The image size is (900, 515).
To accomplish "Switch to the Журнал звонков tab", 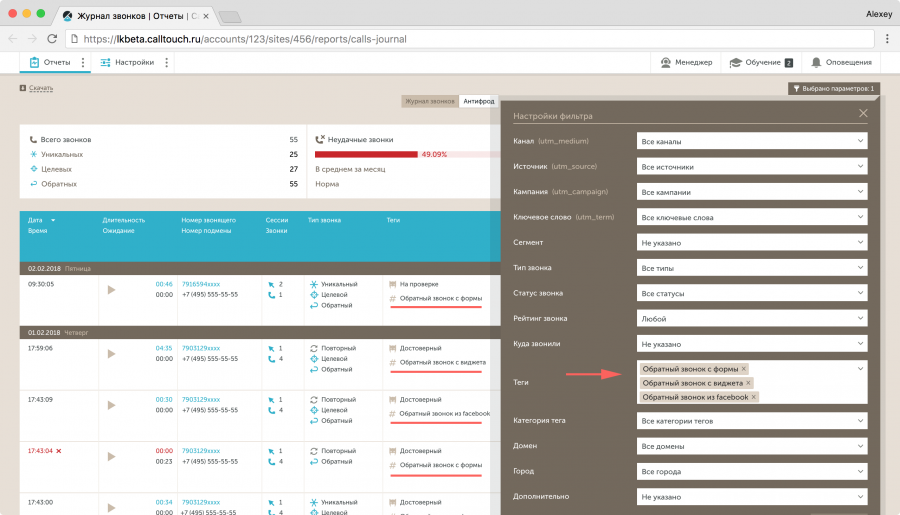I will tap(429, 101).
